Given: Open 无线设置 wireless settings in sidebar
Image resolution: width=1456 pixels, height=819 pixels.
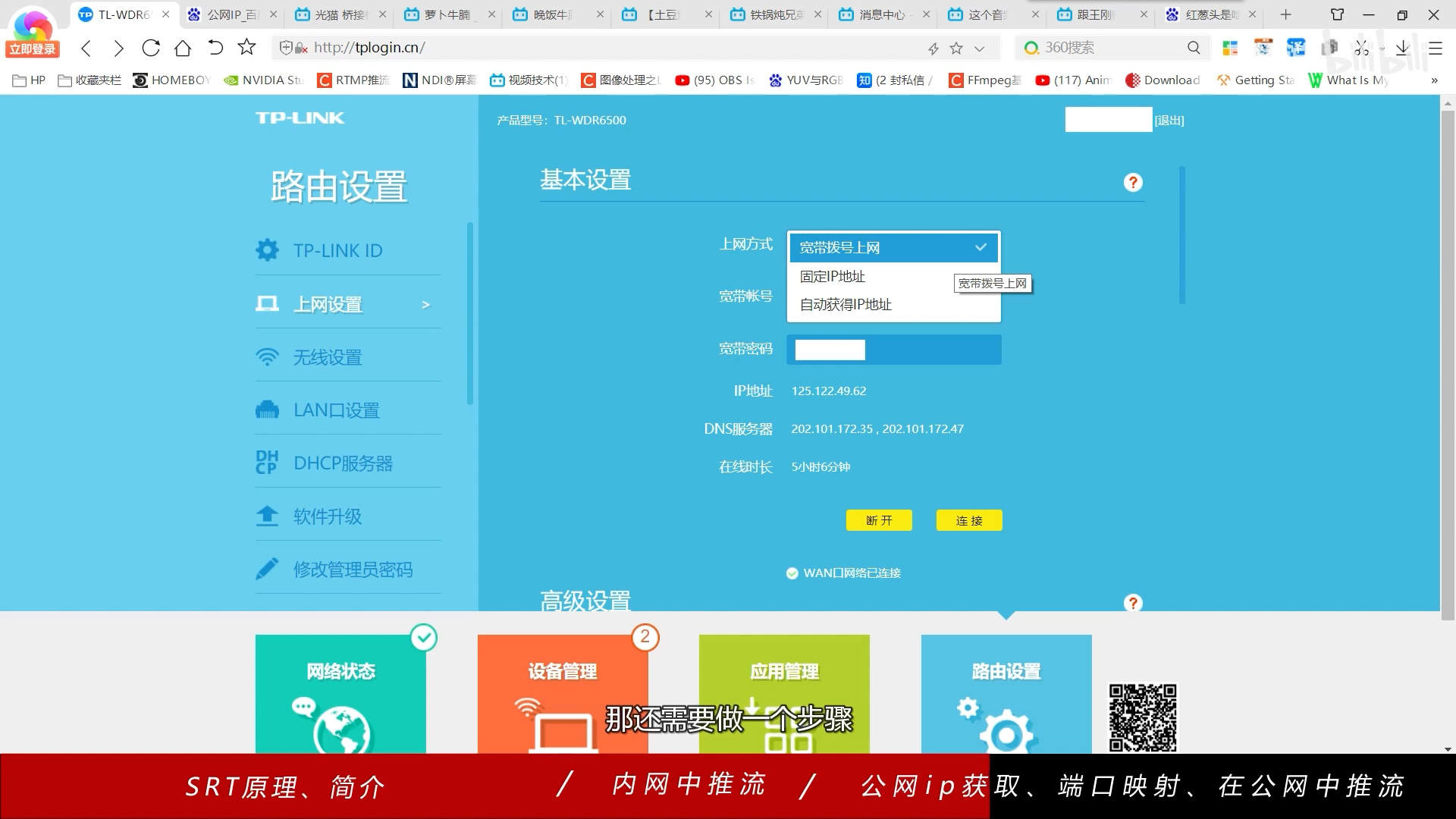Looking at the screenshot, I should click(x=327, y=356).
